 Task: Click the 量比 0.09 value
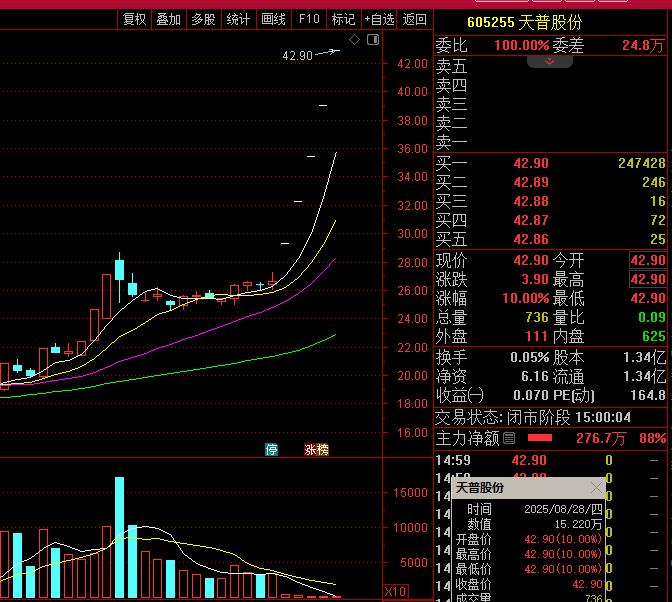click(652, 317)
